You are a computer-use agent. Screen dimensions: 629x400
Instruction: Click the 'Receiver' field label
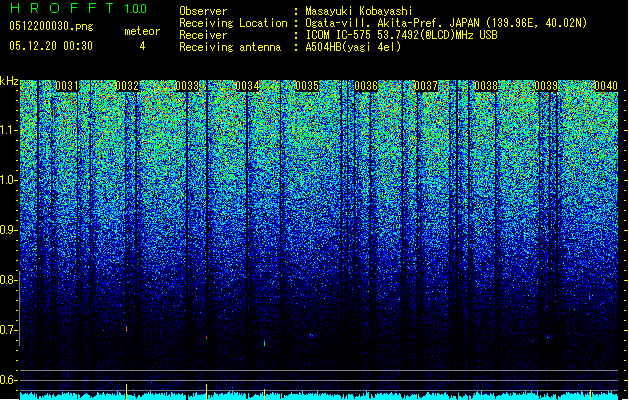click(x=203, y=35)
